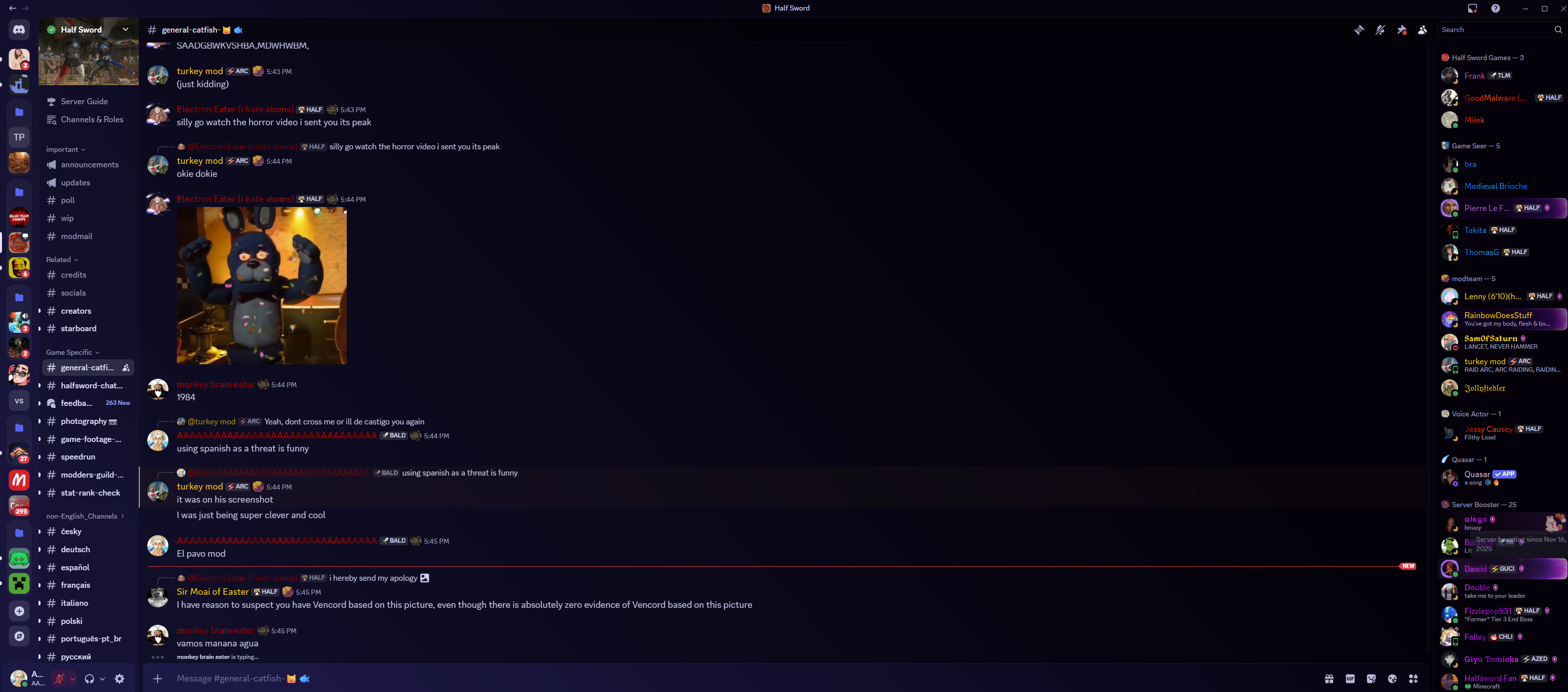Image resolution: width=1568 pixels, height=692 pixels.
Task: Collapse the Game Specific category
Action: coord(73,352)
